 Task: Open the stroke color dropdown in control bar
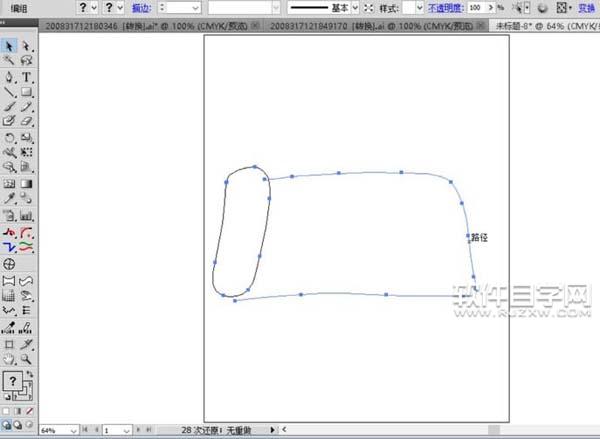pyautogui.click(x=120, y=8)
